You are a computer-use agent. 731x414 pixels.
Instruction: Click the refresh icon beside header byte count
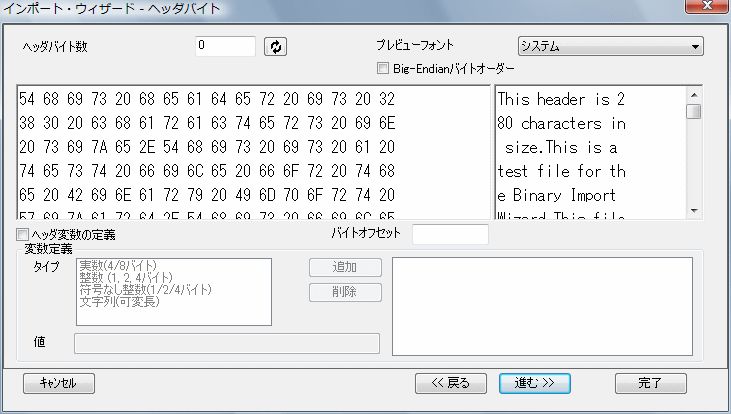[x=276, y=47]
